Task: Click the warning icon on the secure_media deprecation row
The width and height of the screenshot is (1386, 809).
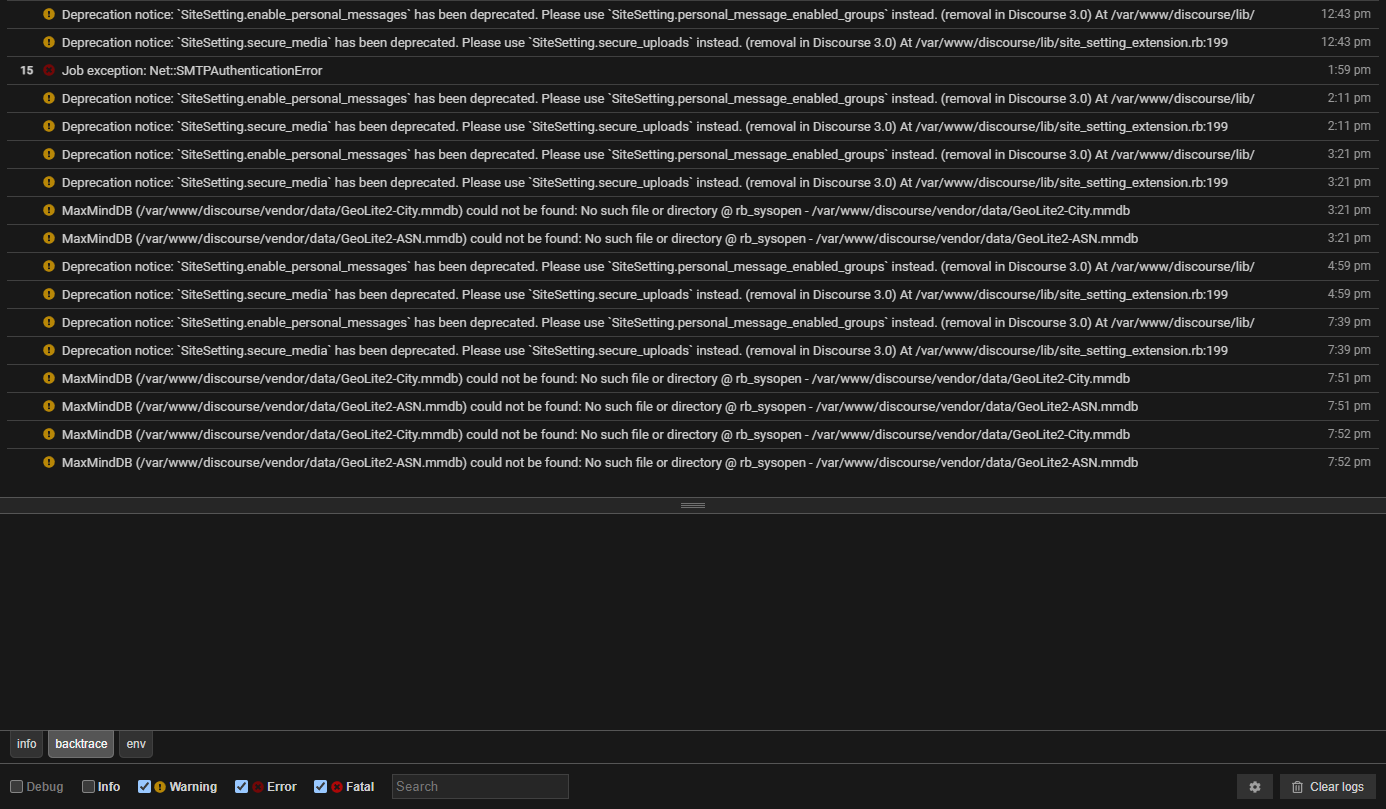Action: 49,42
